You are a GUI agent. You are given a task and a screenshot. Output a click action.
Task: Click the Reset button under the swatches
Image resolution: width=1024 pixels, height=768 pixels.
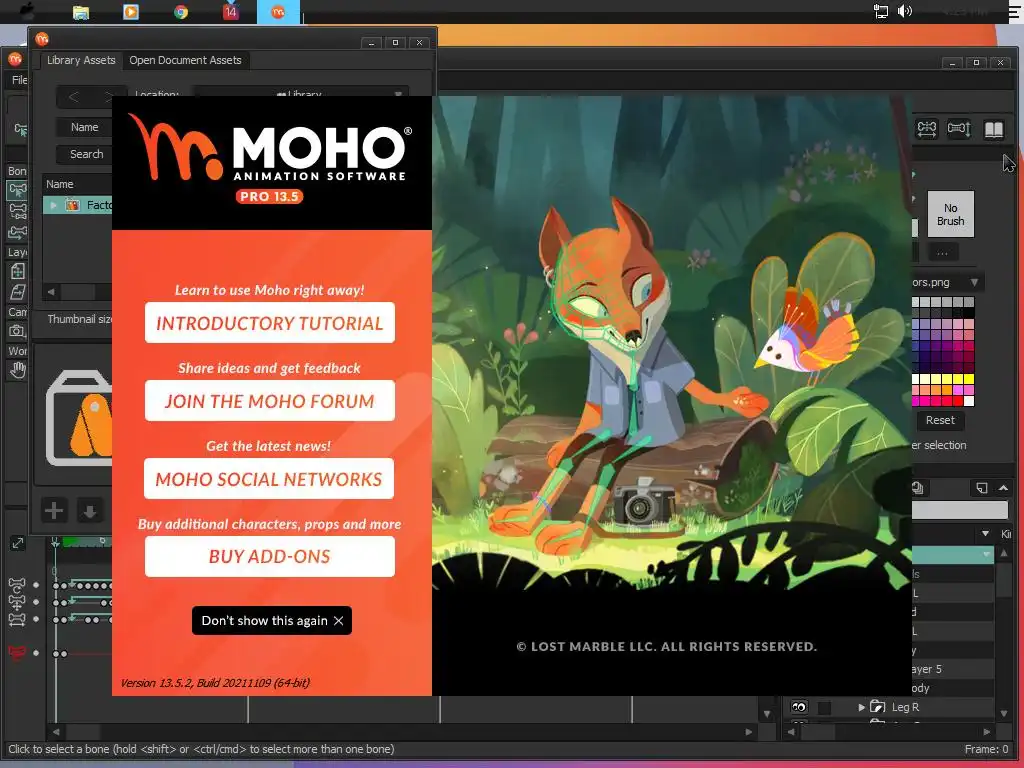(940, 421)
